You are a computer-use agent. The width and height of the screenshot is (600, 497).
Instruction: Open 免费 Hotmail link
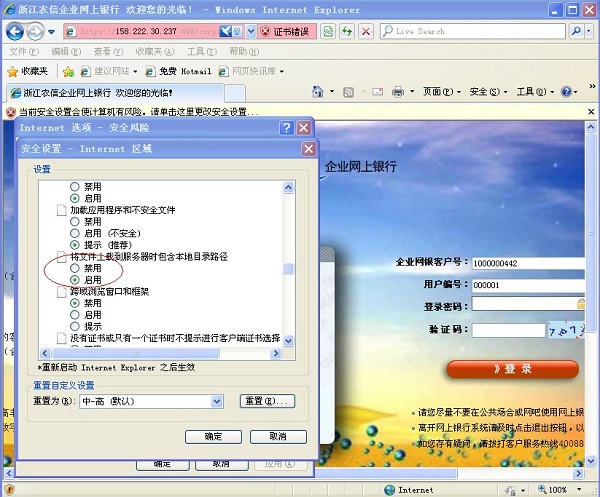click(x=178, y=71)
